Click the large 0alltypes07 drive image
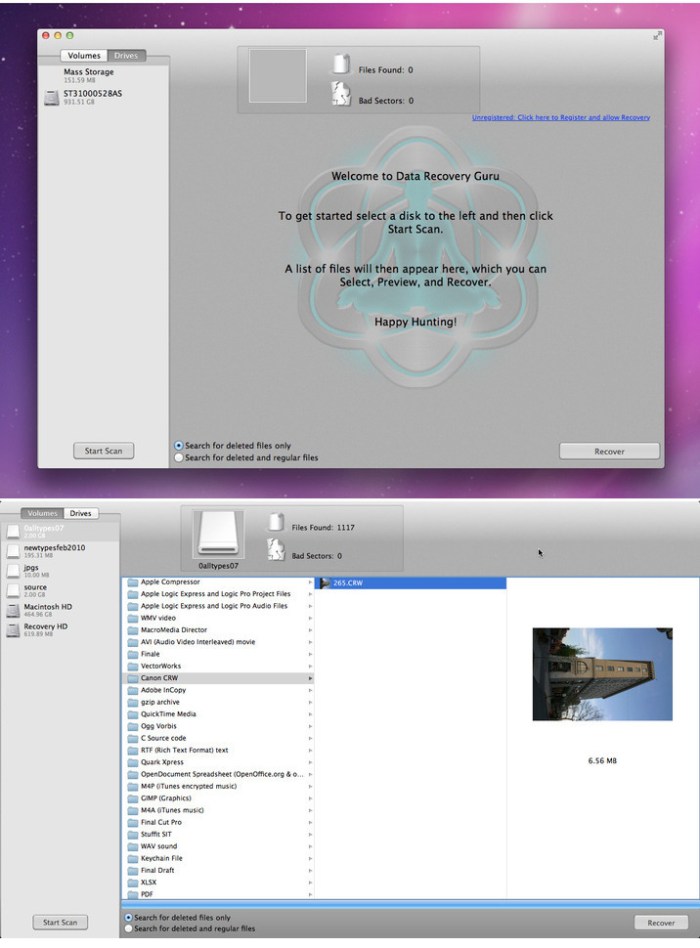Viewport: 700px width, 948px height. (218, 534)
